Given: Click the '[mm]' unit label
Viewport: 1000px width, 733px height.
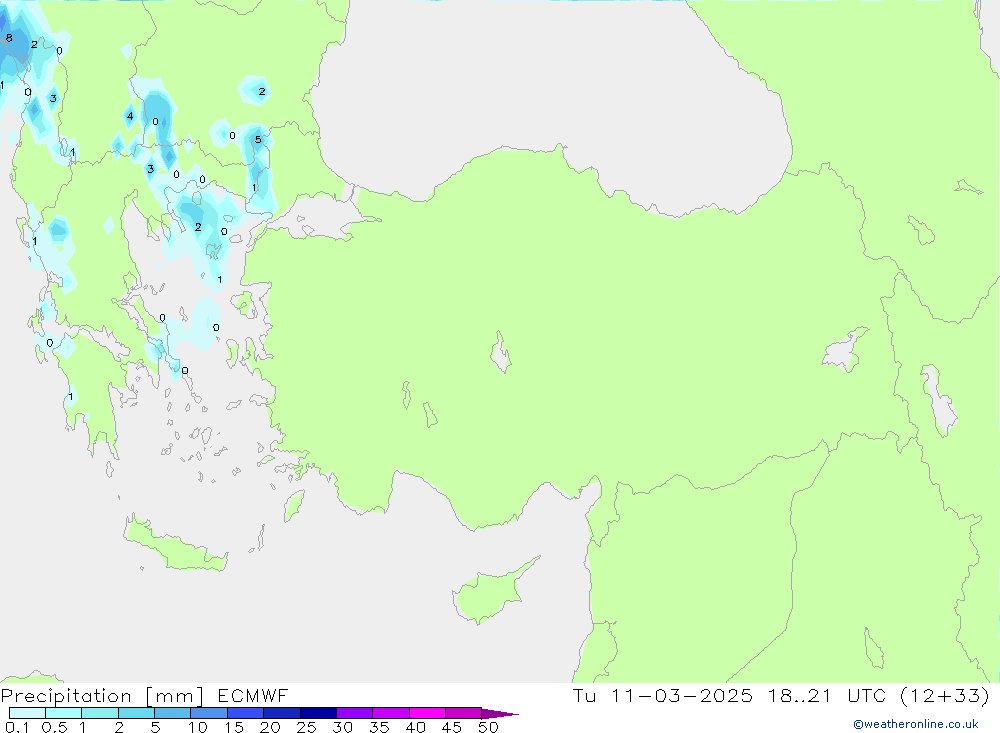Looking at the screenshot, I should (x=174, y=696).
